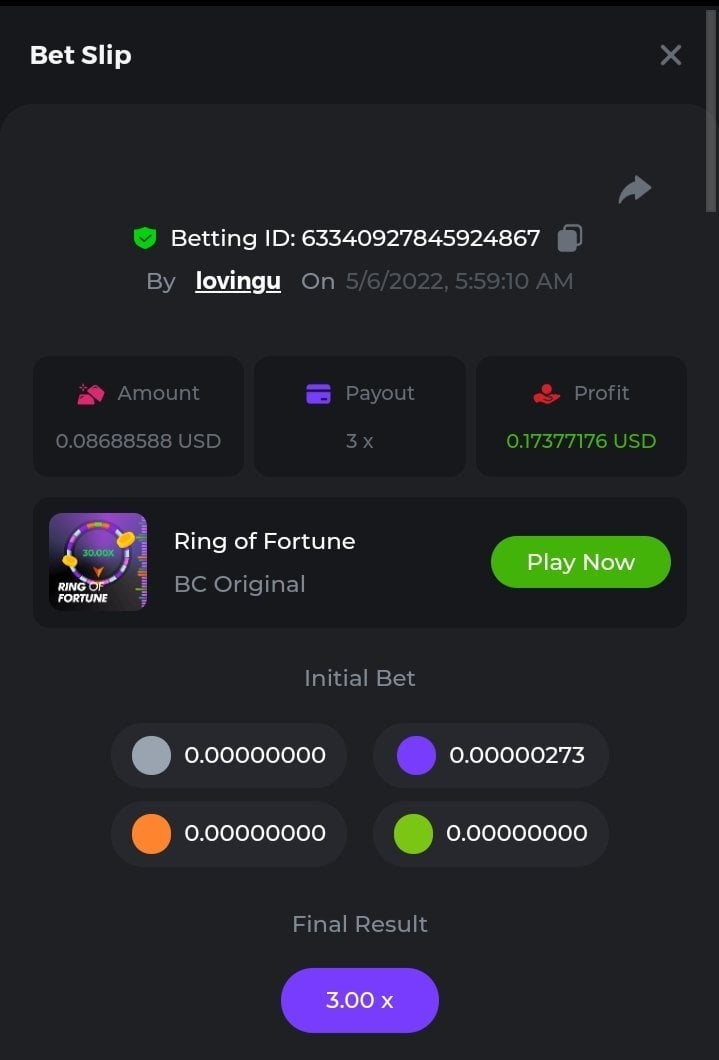The width and height of the screenshot is (719, 1060).
Task: Click the red Profit hand icon
Action: pyautogui.click(x=547, y=394)
